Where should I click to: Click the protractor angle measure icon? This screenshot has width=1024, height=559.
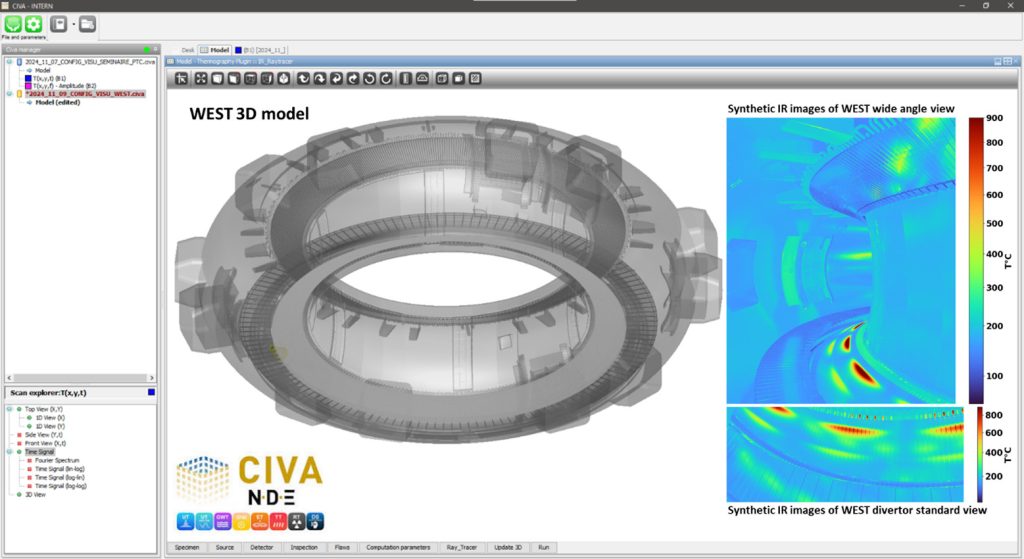[x=423, y=78]
